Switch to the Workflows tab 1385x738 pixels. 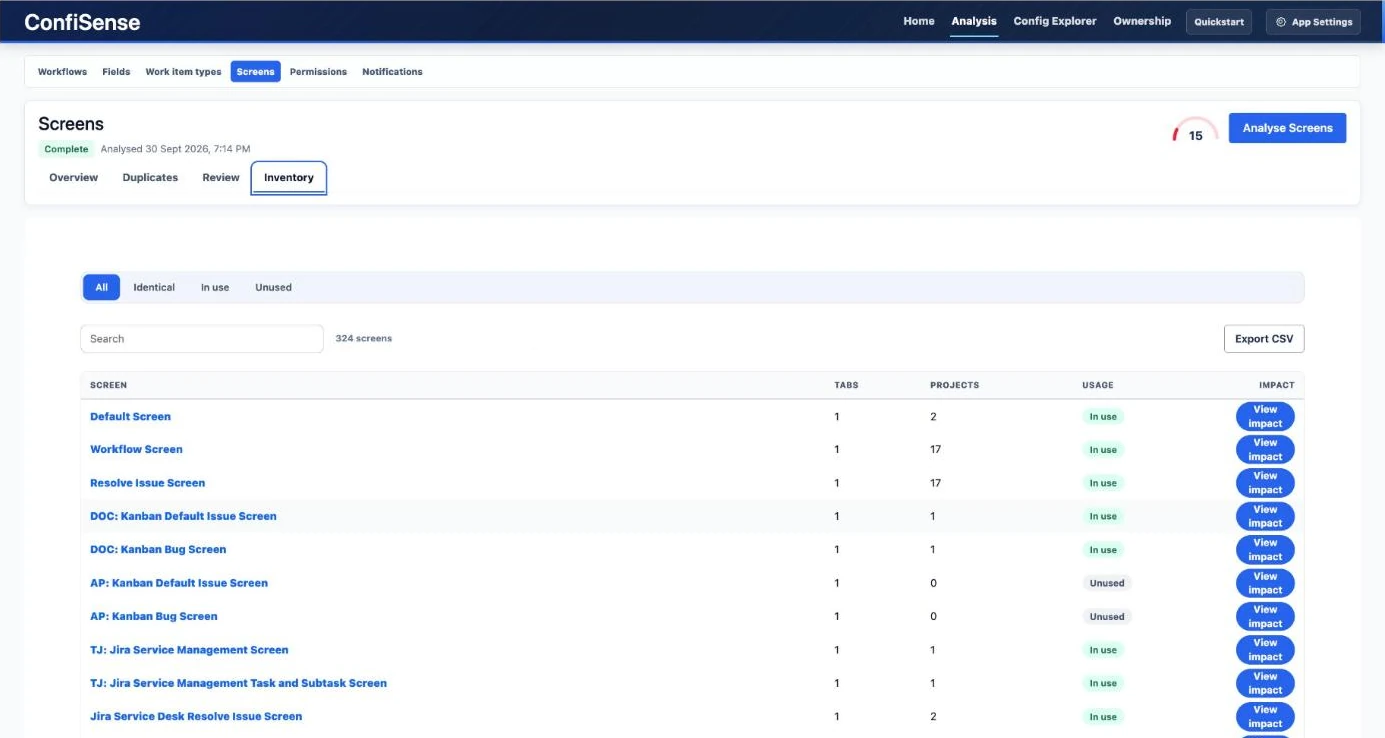coord(62,72)
